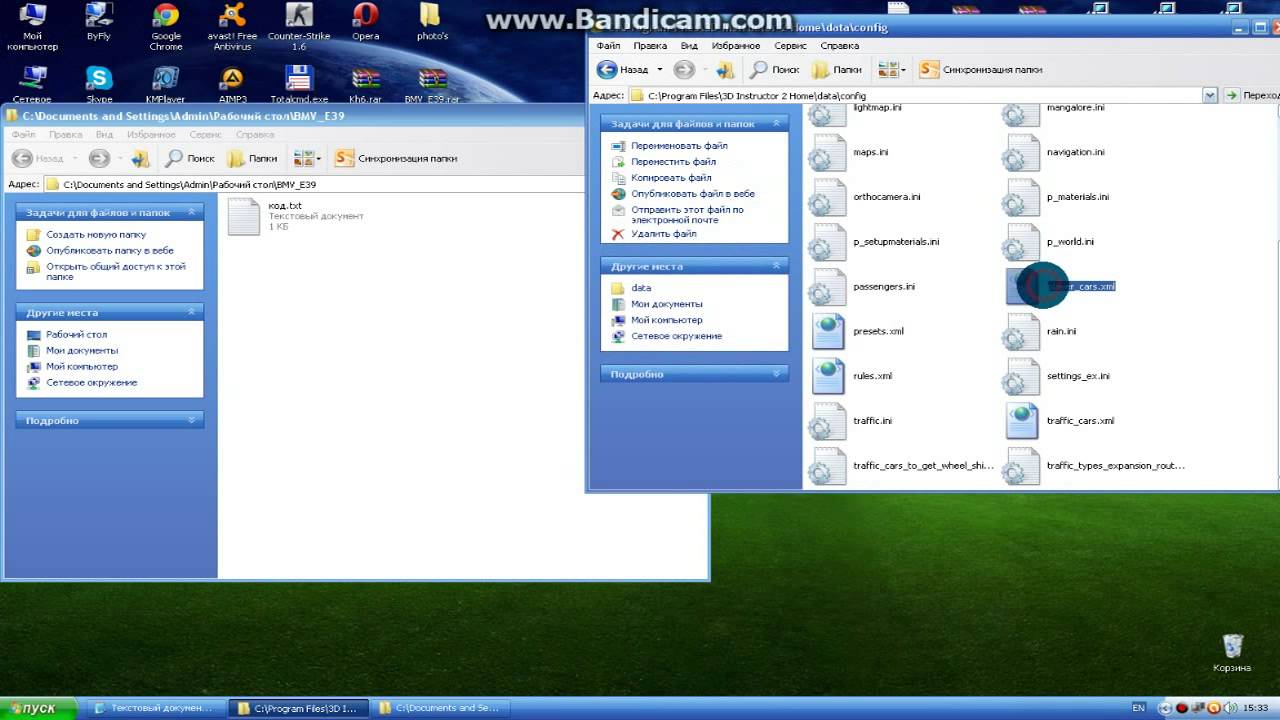The width and height of the screenshot is (1280, 720).
Task: Click the пуск Start button
Action: (39, 708)
